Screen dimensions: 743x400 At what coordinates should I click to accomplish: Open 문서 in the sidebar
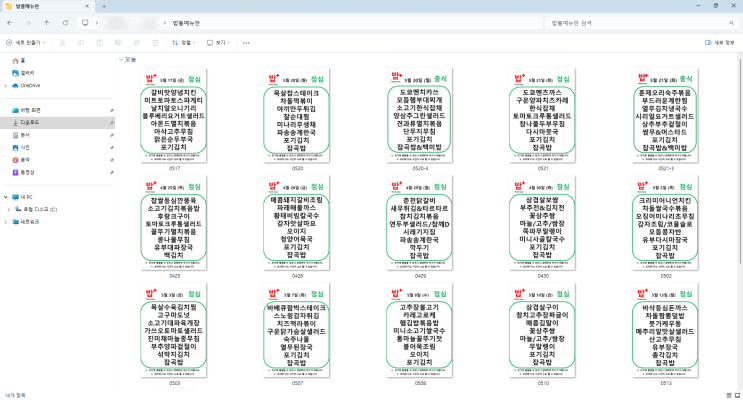(21, 135)
